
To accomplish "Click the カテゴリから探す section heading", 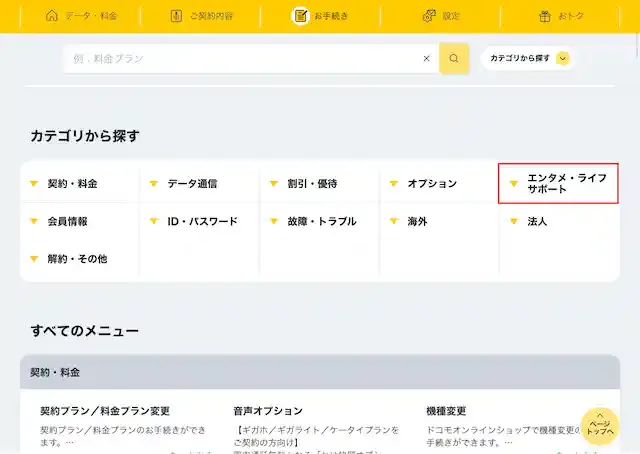I will click(x=85, y=136).
